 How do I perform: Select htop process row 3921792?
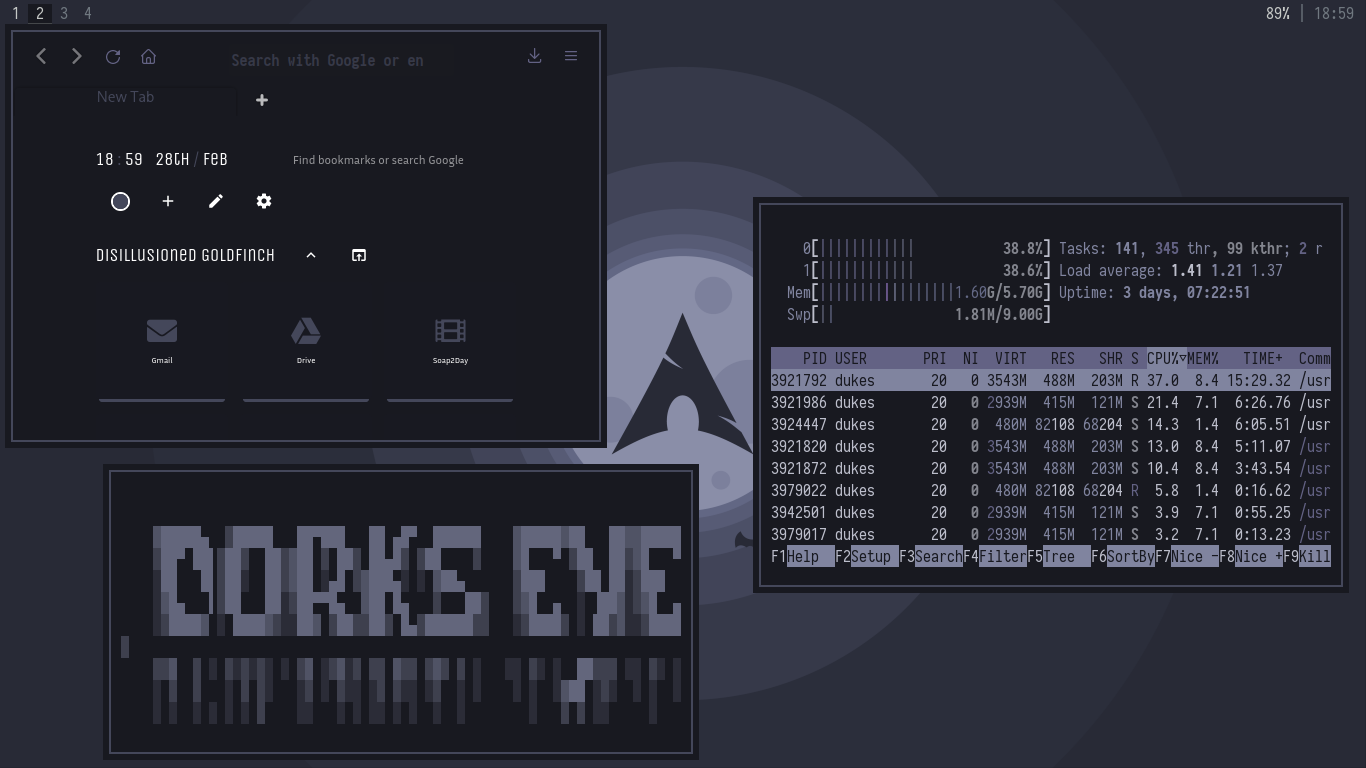1051,380
